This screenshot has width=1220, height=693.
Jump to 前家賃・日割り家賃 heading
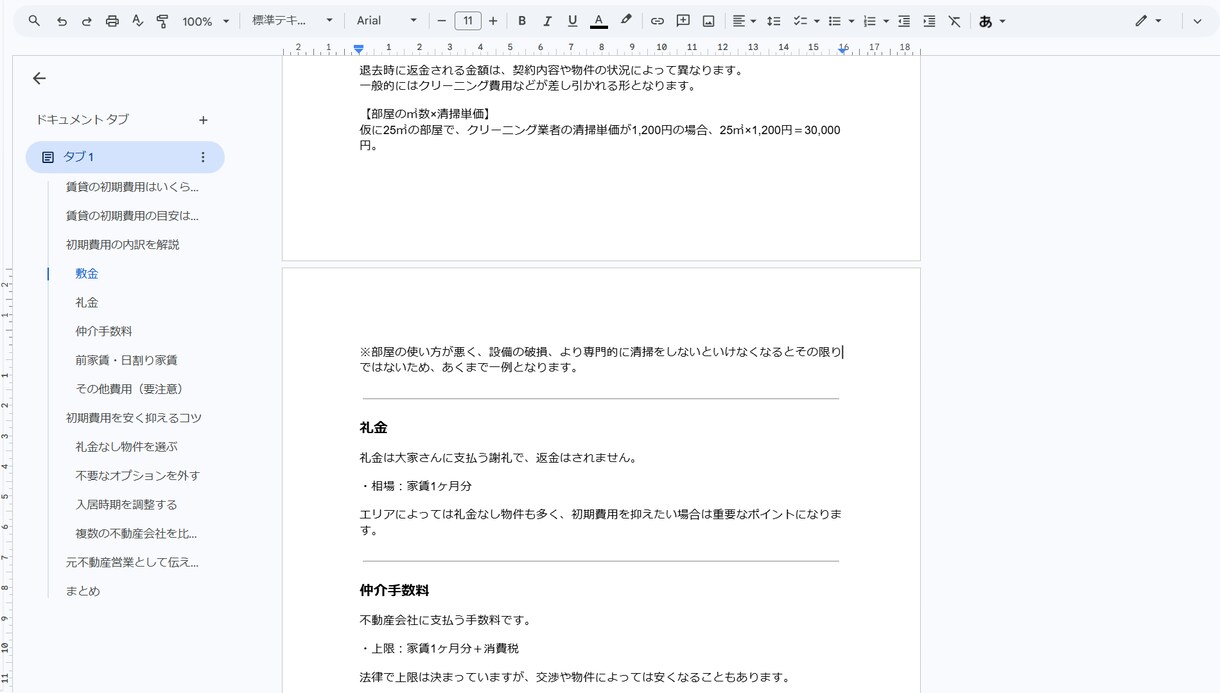pyautogui.click(x=126, y=360)
